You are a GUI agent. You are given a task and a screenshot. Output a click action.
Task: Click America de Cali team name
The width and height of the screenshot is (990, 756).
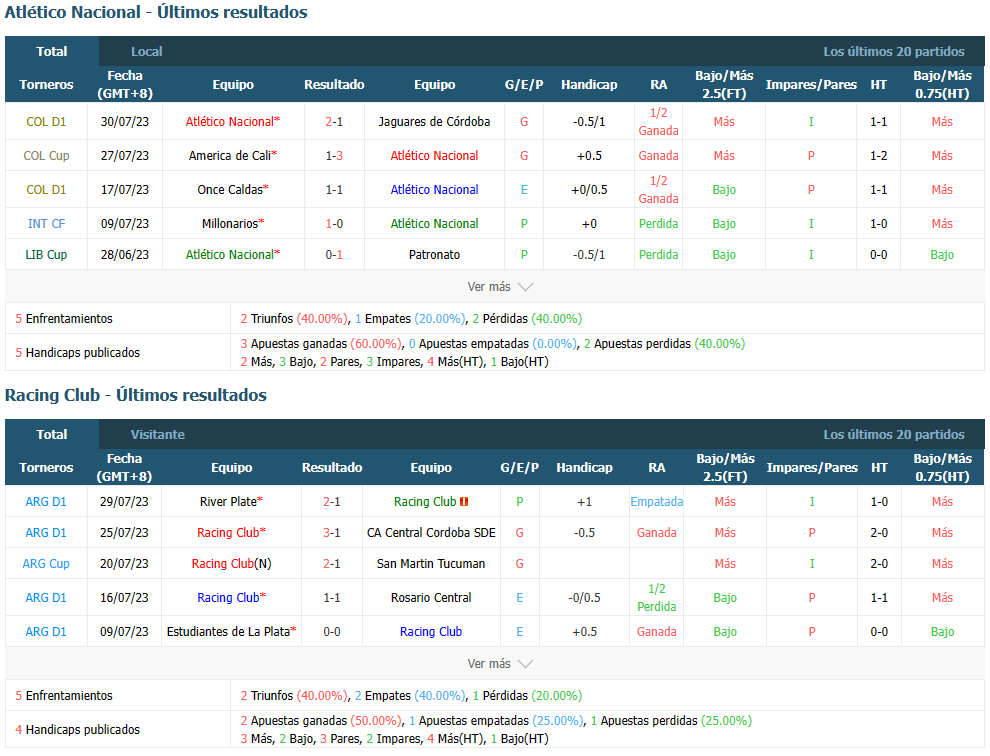(x=230, y=156)
